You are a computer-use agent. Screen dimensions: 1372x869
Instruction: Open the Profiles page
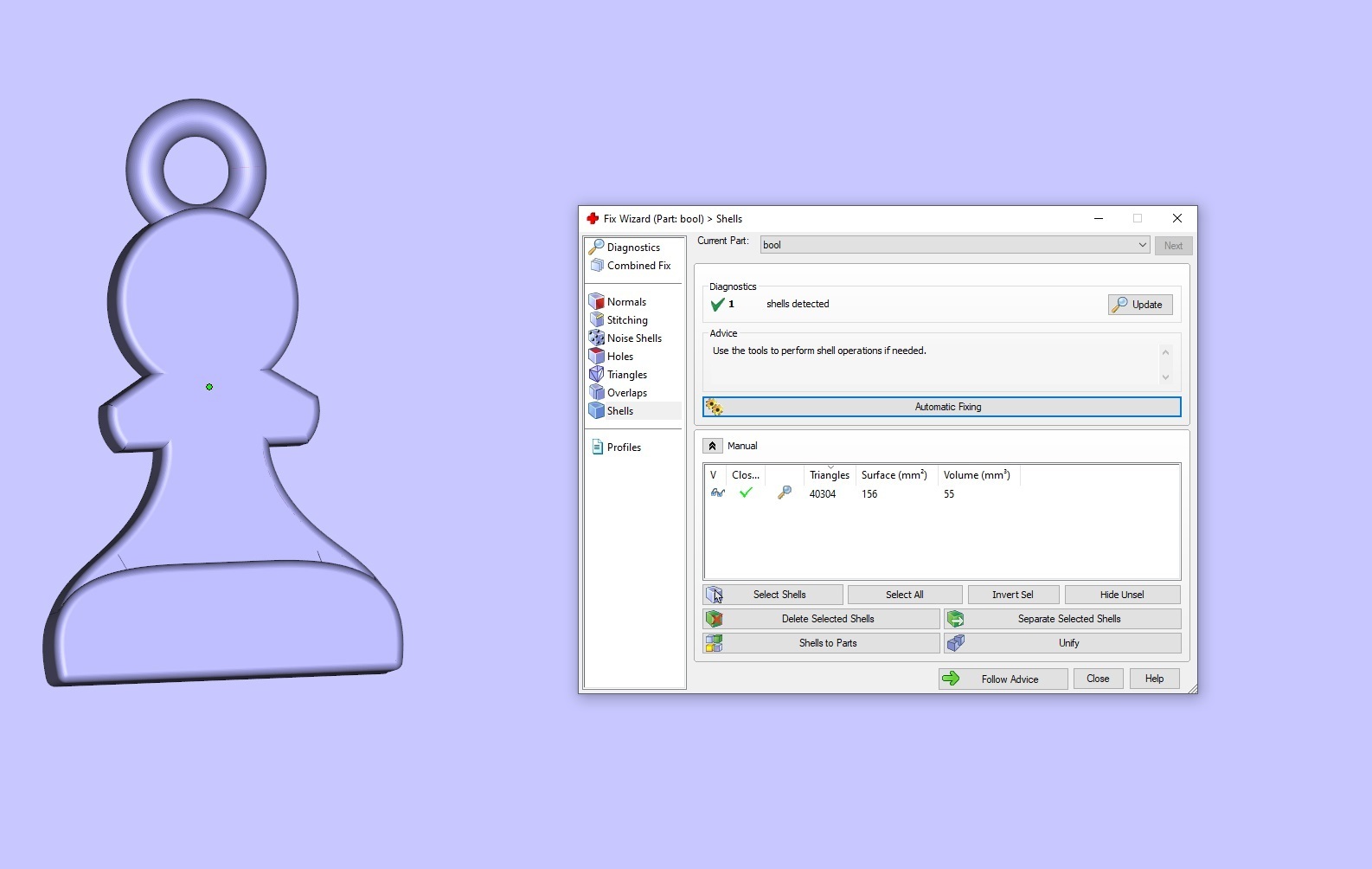click(x=624, y=447)
